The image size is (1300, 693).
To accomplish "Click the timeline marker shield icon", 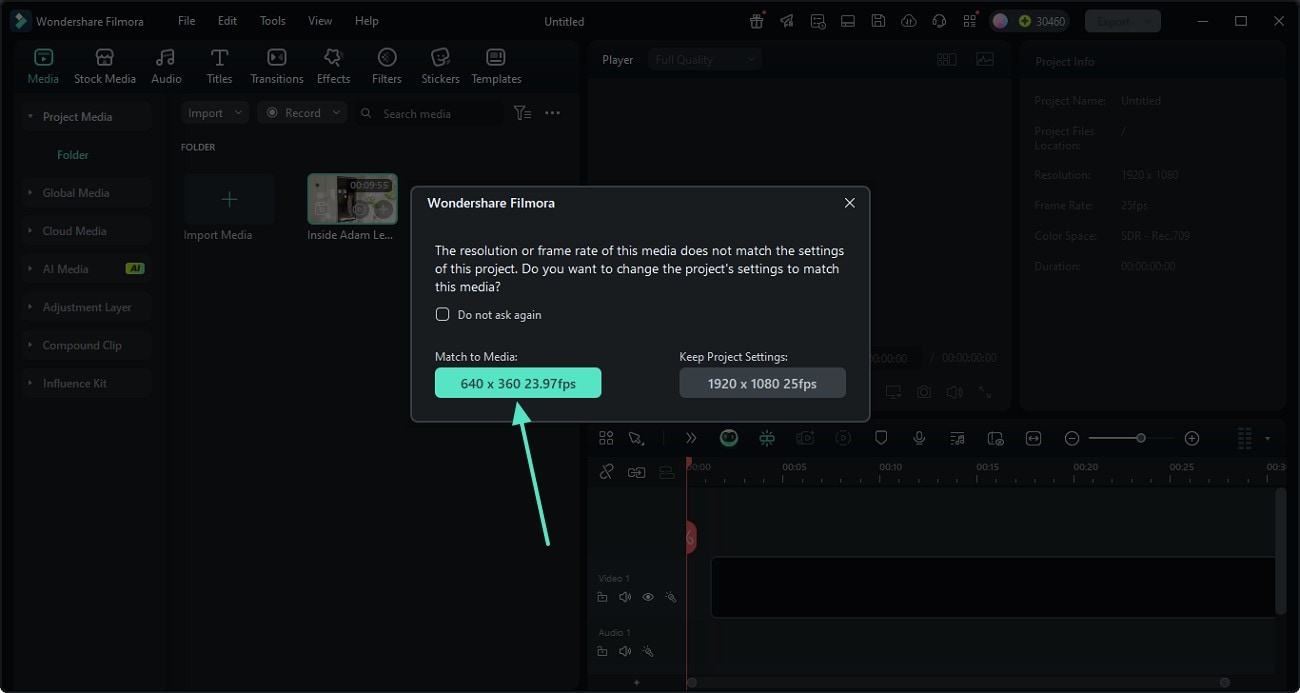I will click(881, 438).
